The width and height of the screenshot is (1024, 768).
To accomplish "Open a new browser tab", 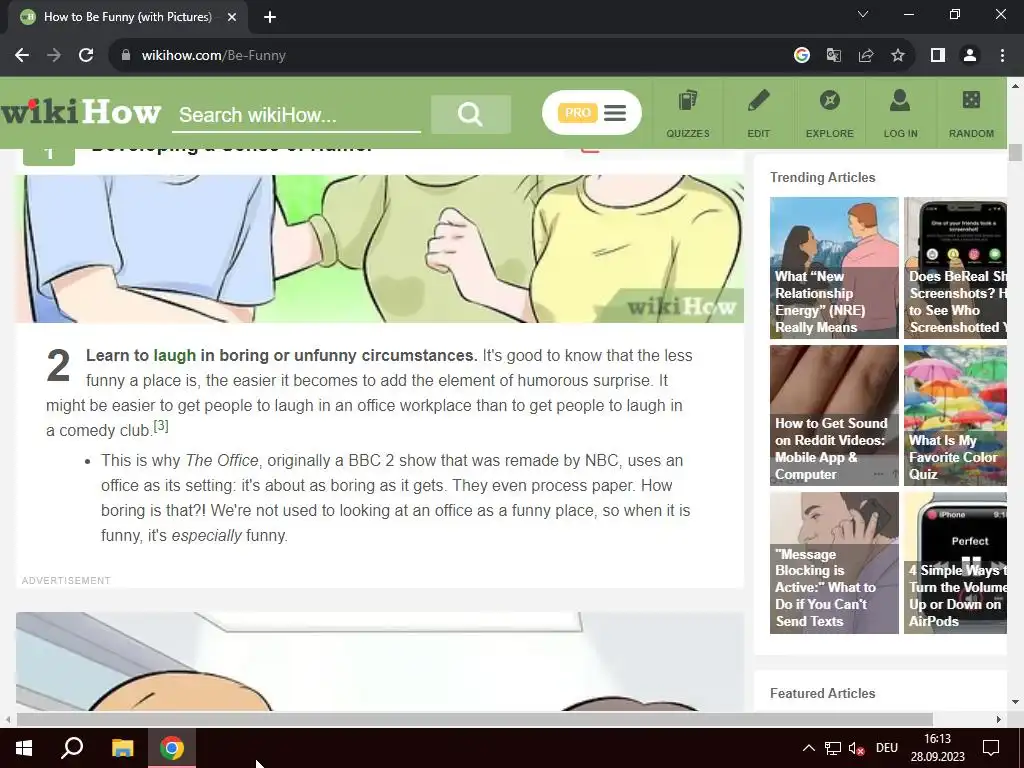I will (x=270, y=17).
